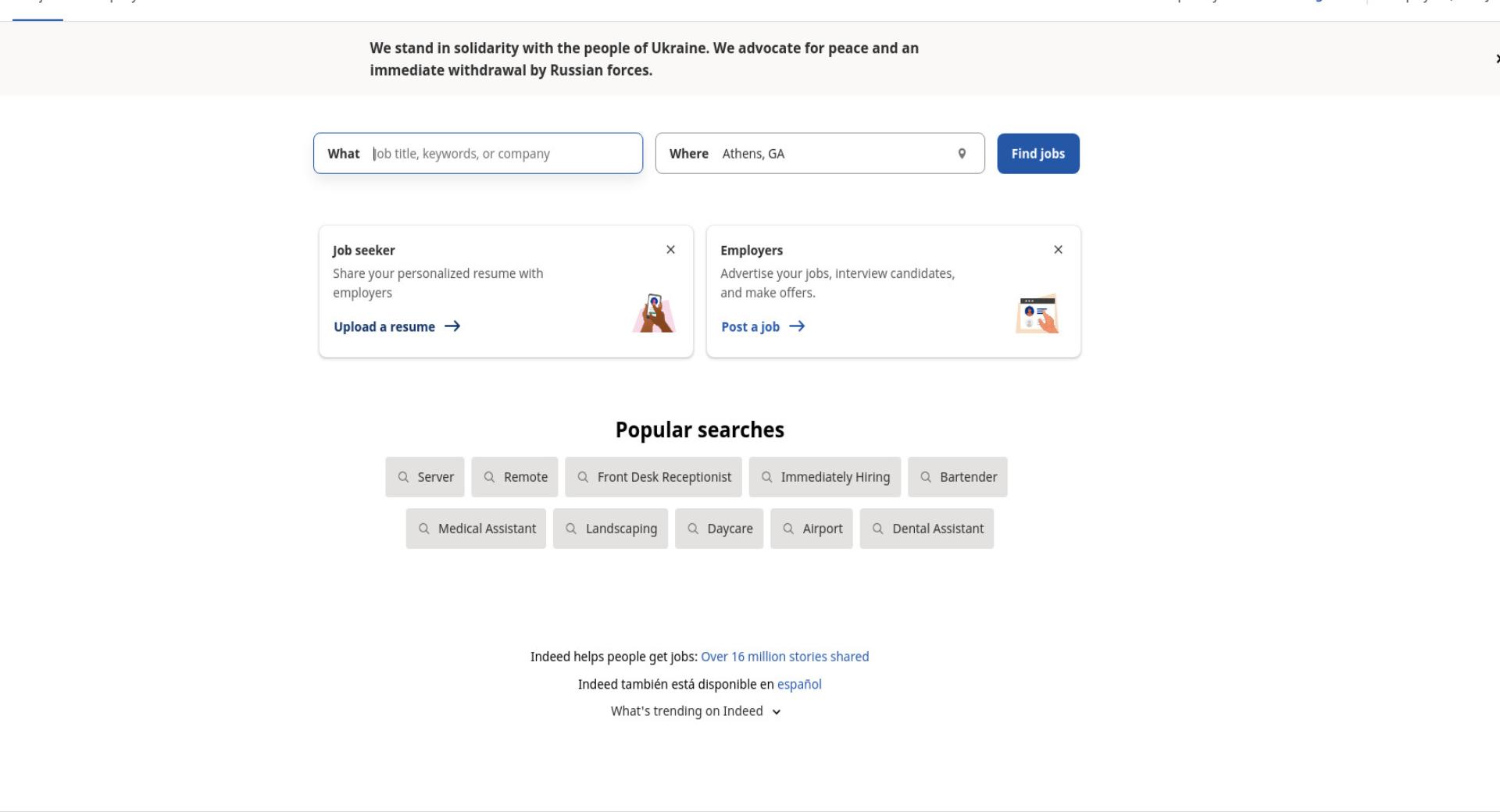The image size is (1500, 812).
Task: Click the Employers browser illustration
Action: (1037, 314)
